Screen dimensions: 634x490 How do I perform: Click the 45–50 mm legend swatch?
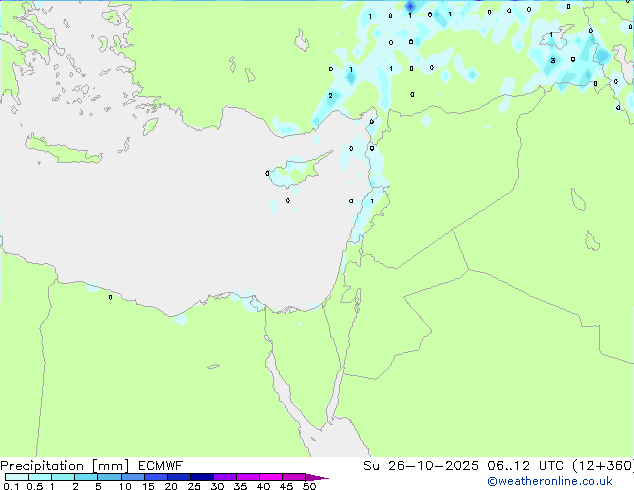(x=294, y=477)
